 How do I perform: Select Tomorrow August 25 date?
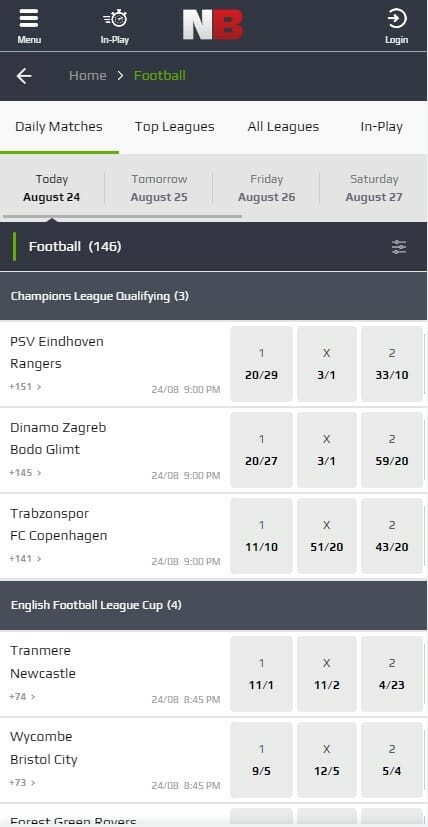click(159, 188)
